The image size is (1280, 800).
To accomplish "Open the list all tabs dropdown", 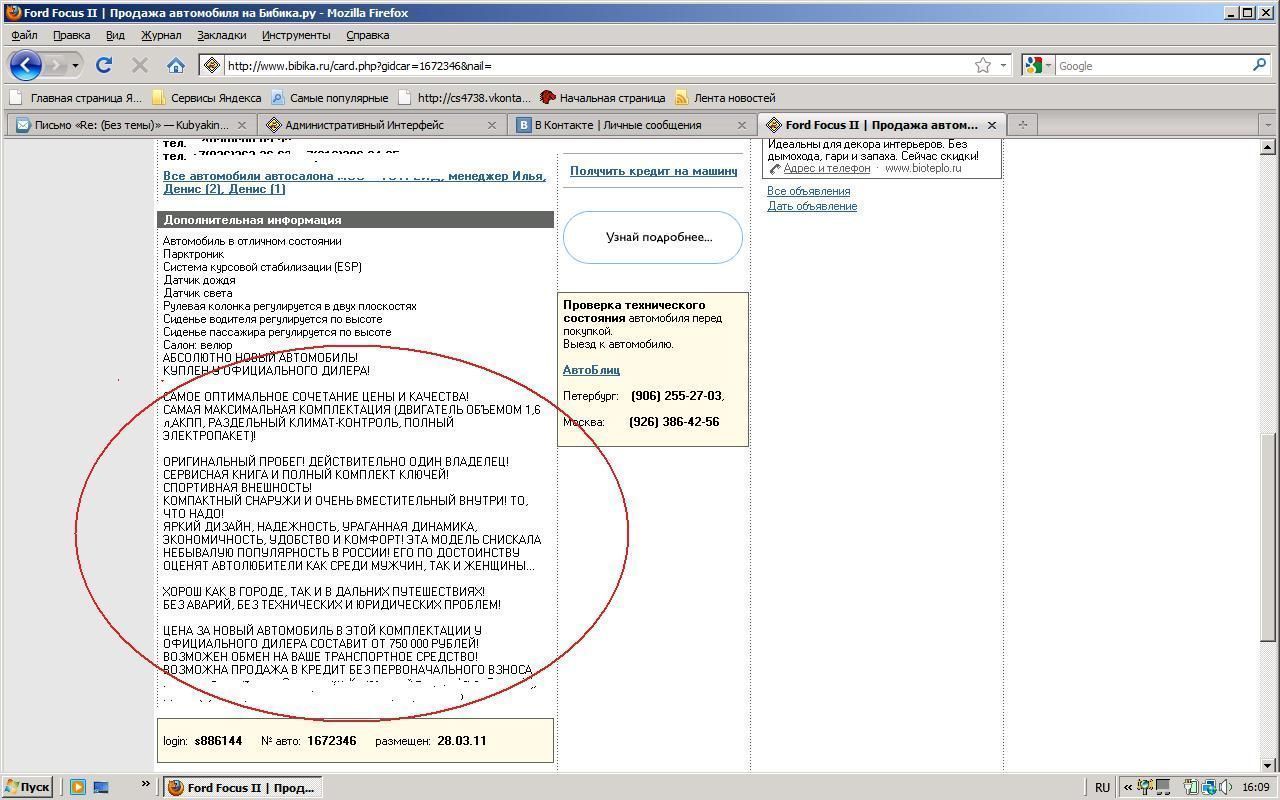I will (x=1268, y=125).
